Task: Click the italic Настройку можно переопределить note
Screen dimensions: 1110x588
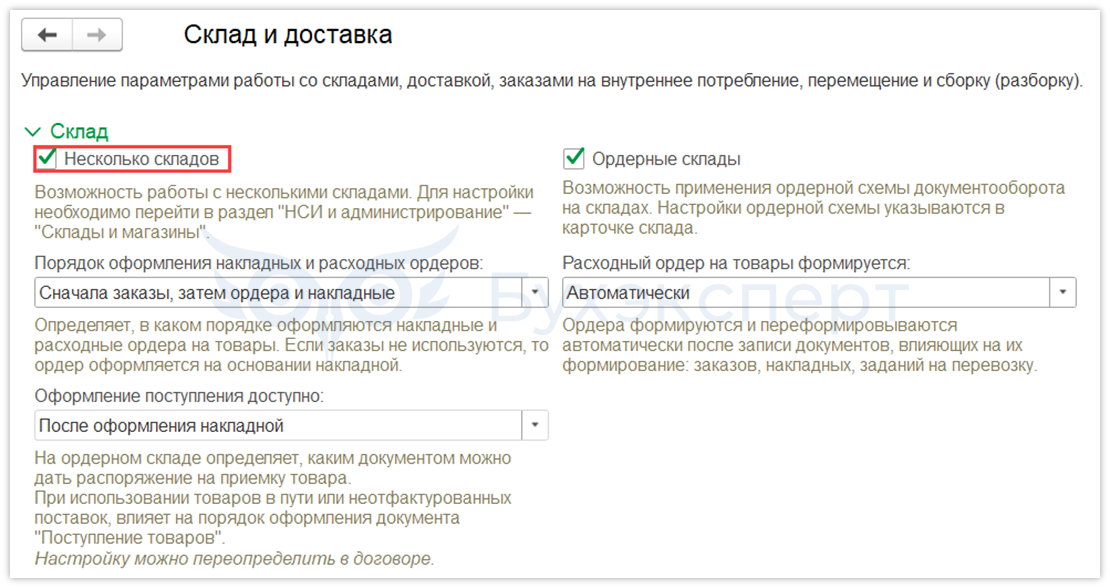Action: [x=234, y=558]
